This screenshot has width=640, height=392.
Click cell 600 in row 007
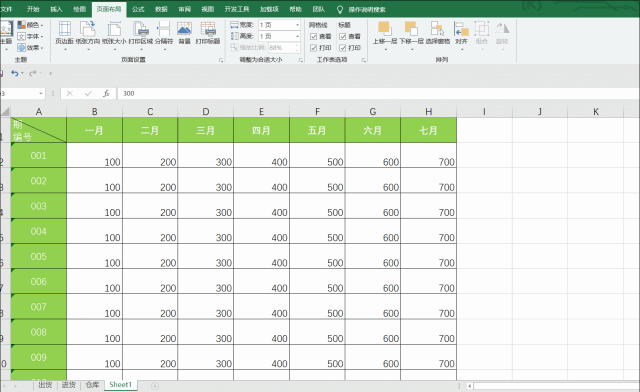click(x=373, y=307)
